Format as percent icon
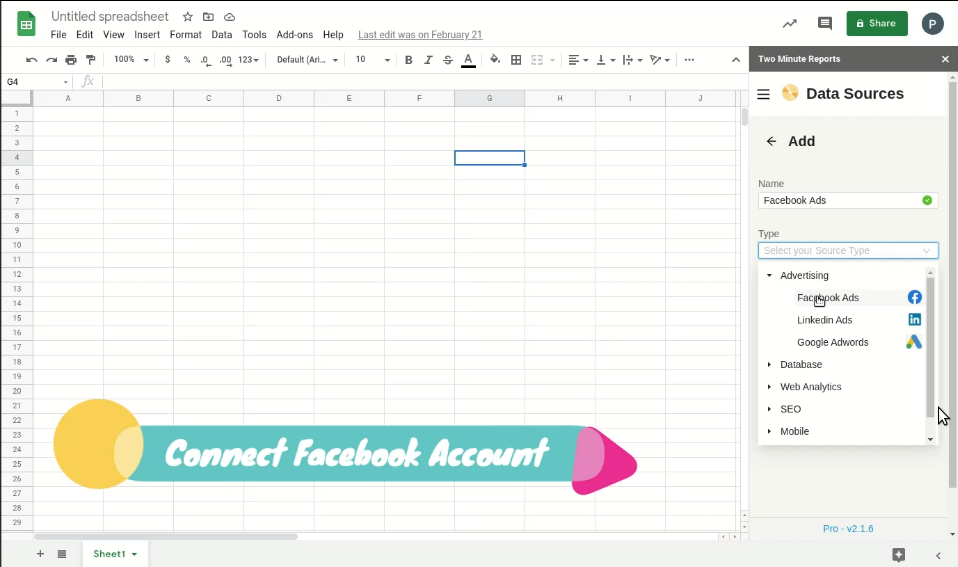Screen dimensions: 958x567 click(187, 59)
